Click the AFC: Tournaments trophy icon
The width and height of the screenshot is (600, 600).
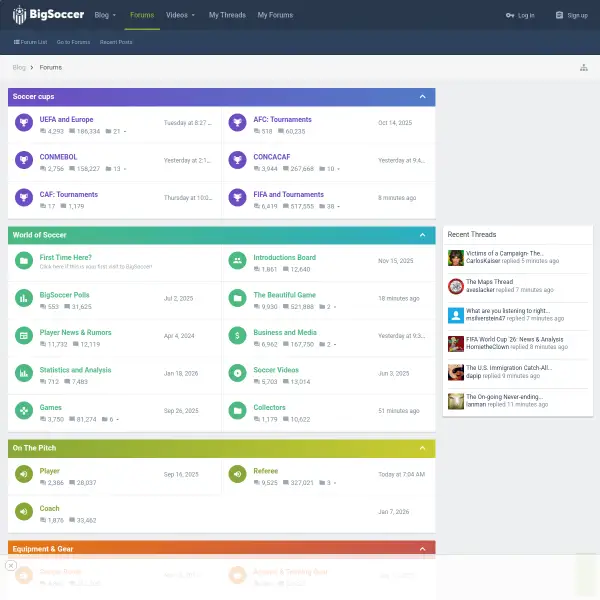237,122
